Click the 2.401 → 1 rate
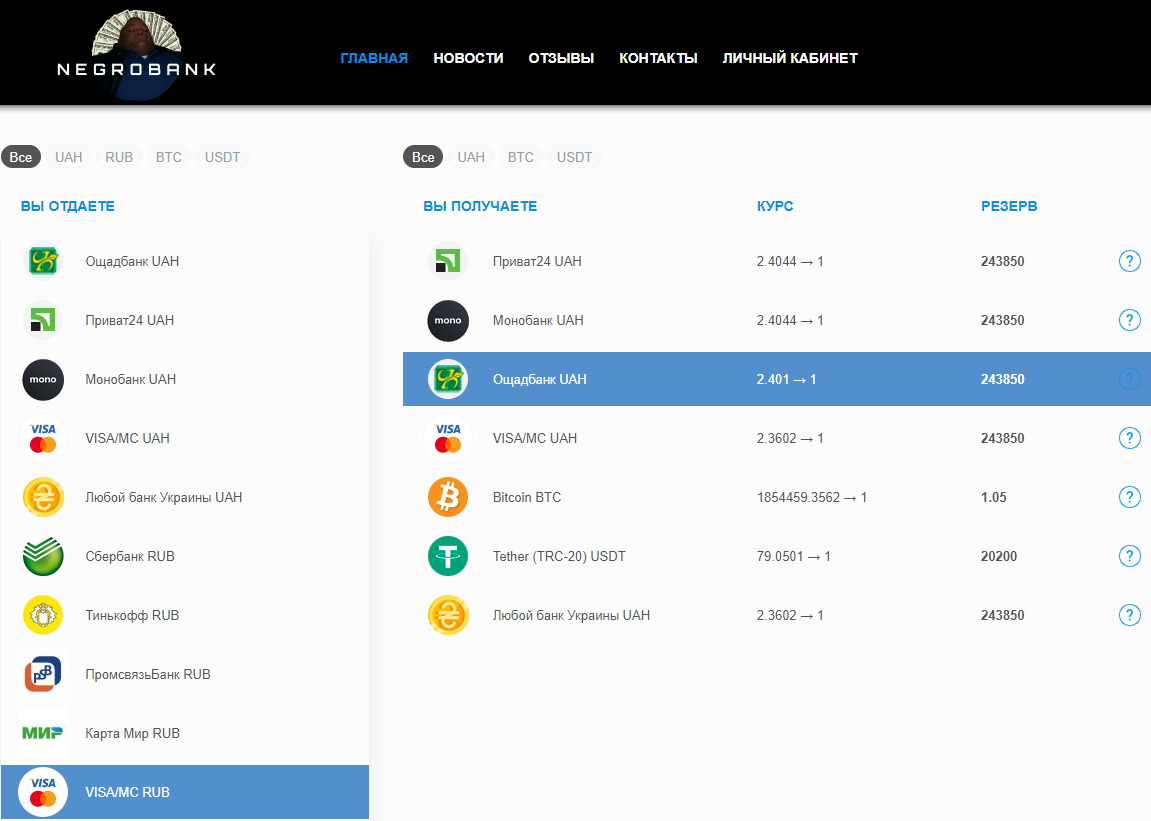1151x821 pixels. pos(786,380)
